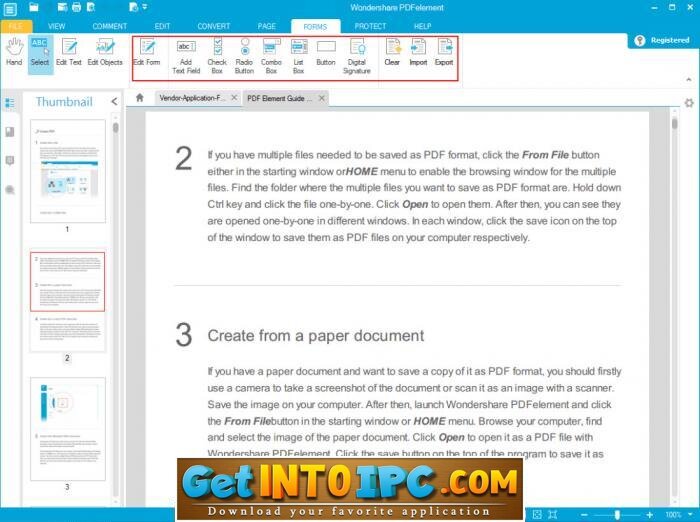Click the full screen icon in status bar
Screen dimensions: 700x522
(x=553, y=514)
